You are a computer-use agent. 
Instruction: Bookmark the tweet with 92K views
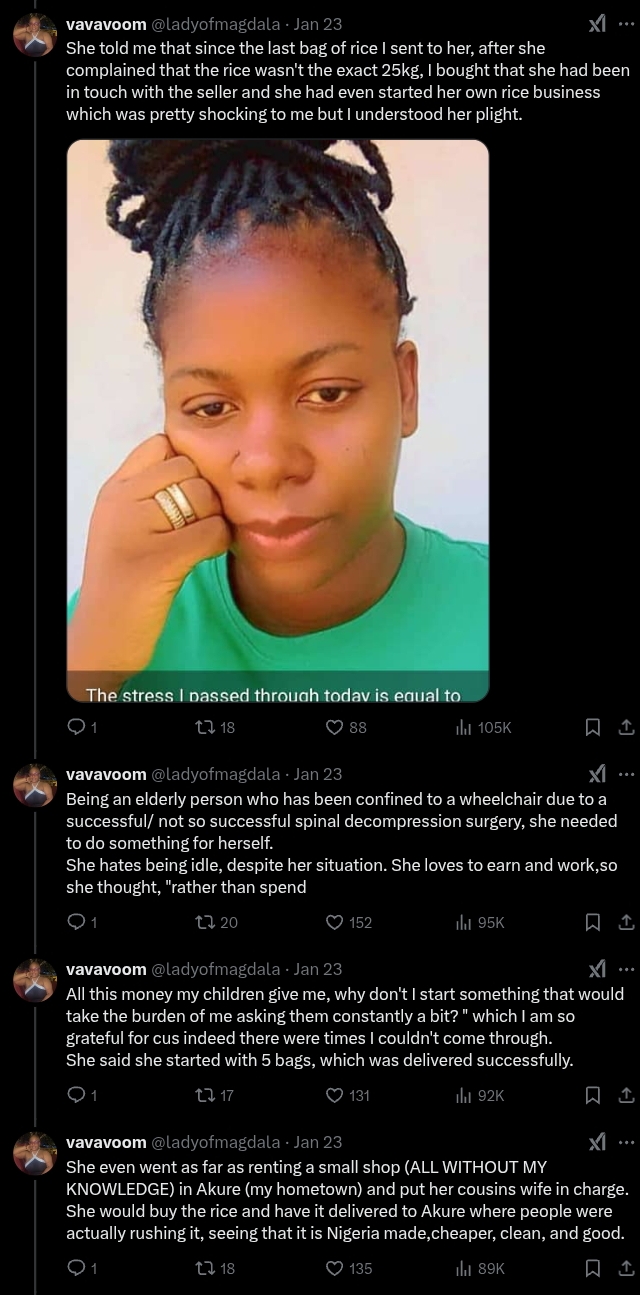593,1095
